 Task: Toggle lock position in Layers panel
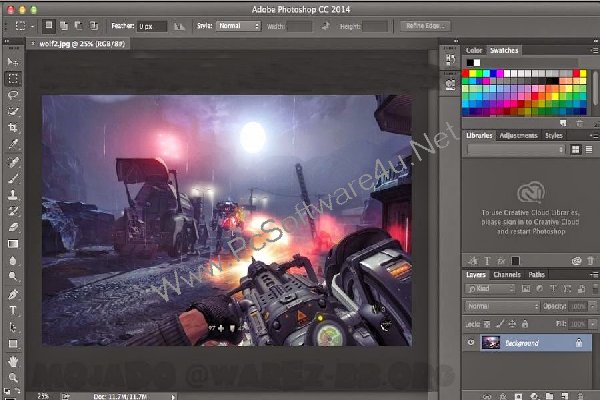[512, 324]
